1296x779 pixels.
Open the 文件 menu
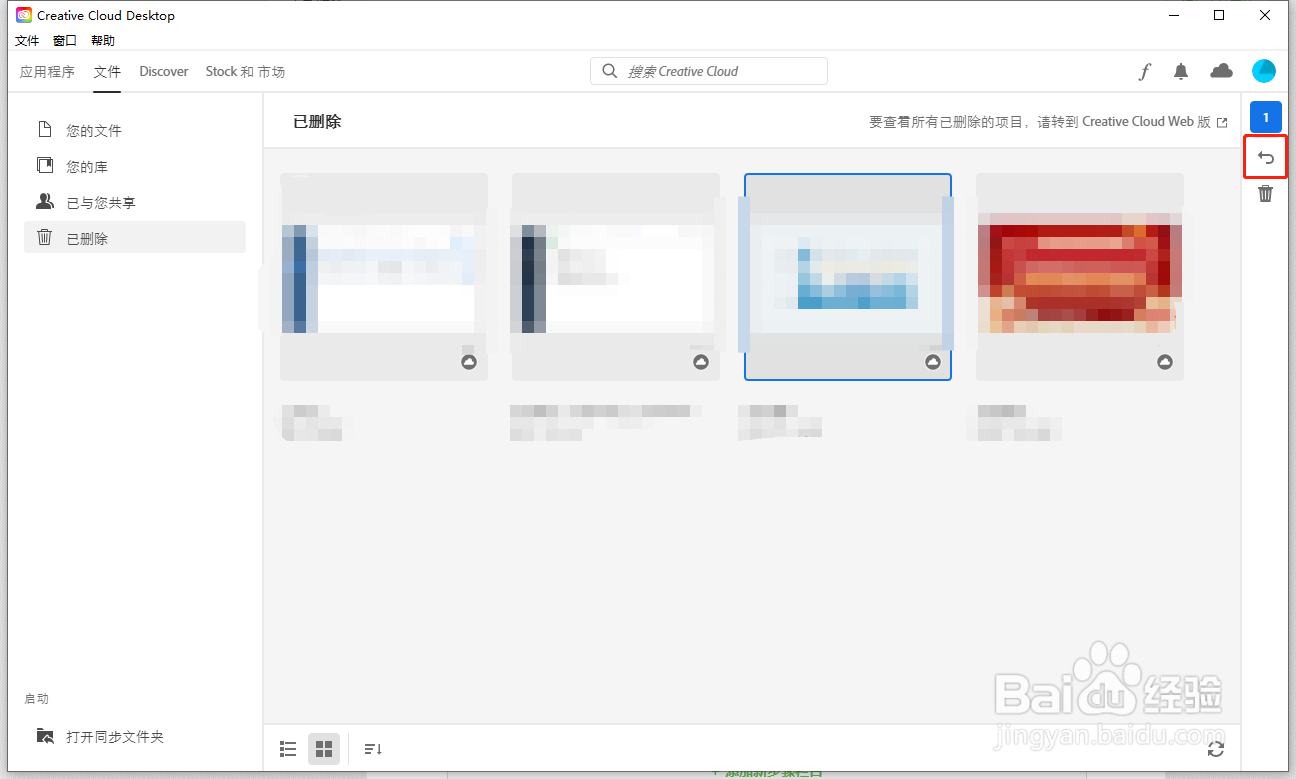click(27, 41)
